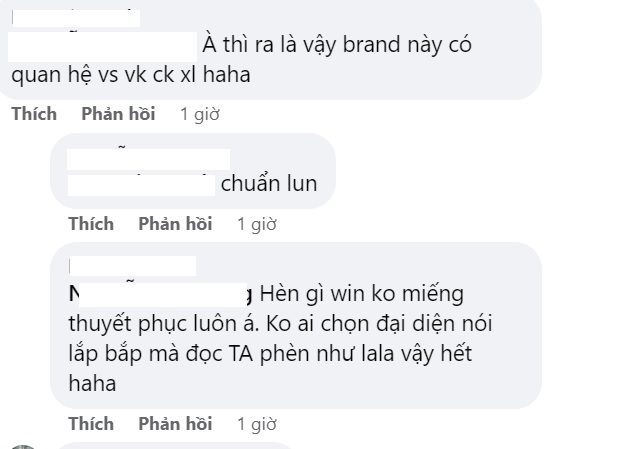Open the author name of the topmost comment
The height and width of the screenshot is (449, 618).
76,19
